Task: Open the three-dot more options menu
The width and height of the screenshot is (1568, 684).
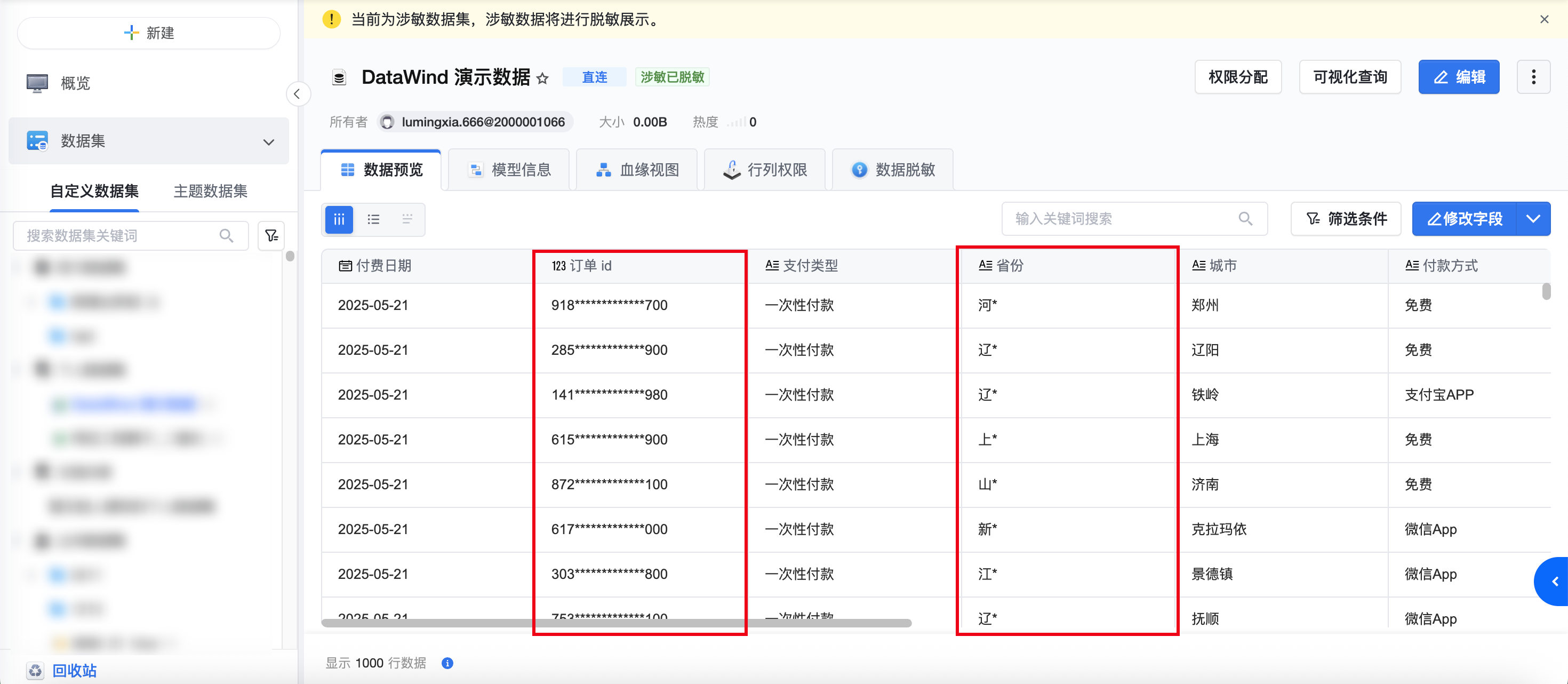Action: coord(1533,77)
